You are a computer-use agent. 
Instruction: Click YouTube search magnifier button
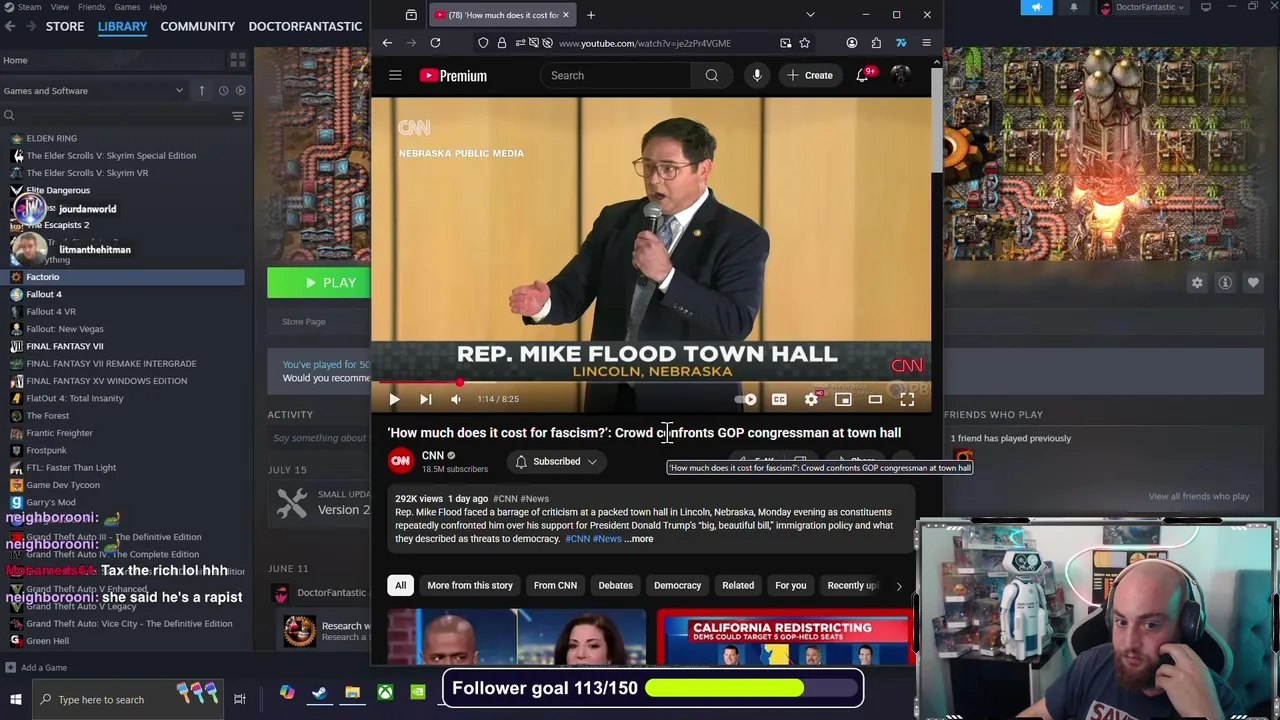(x=711, y=75)
